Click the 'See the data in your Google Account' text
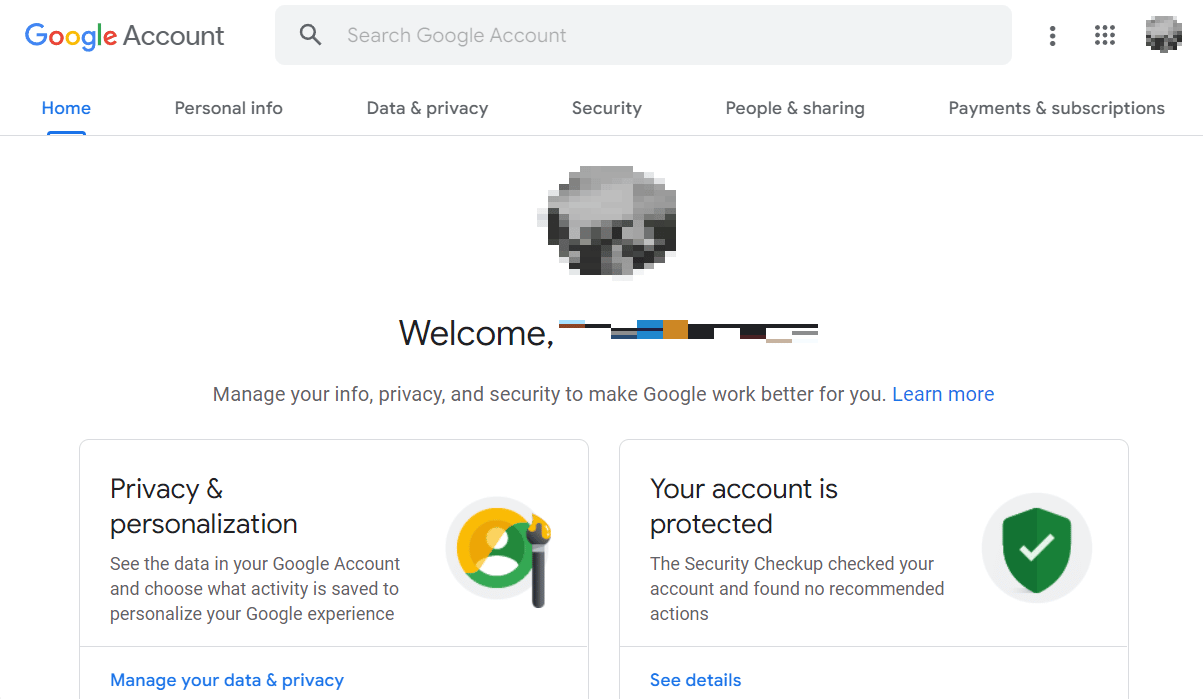Image resolution: width=1203 pixels, height=699 pixels. [x=255, y=589]
